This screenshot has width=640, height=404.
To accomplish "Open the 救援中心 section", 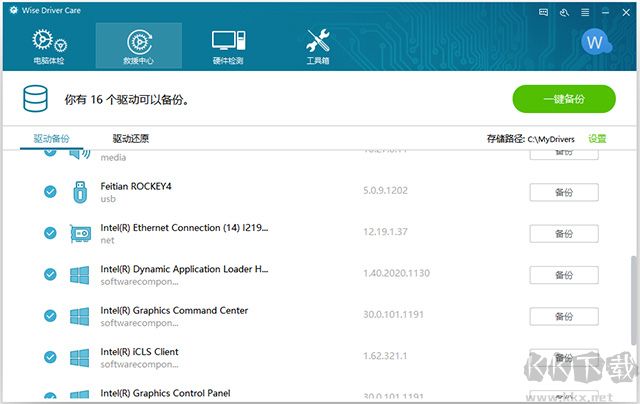I will [x=139, y=46].
